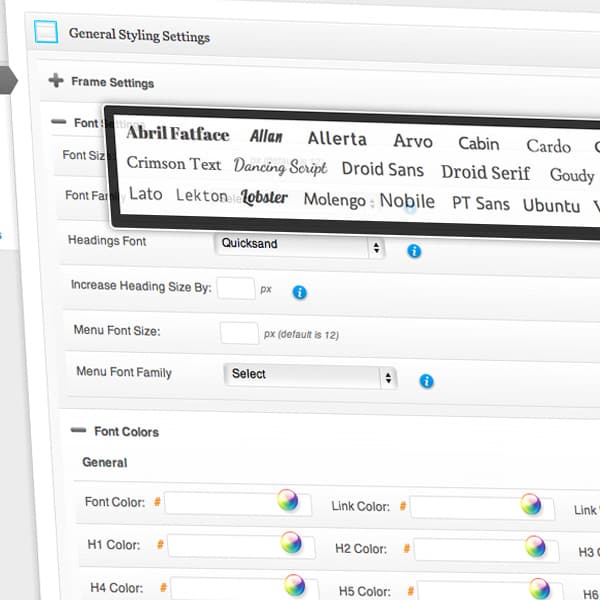Click the Allan font sample

266,136
